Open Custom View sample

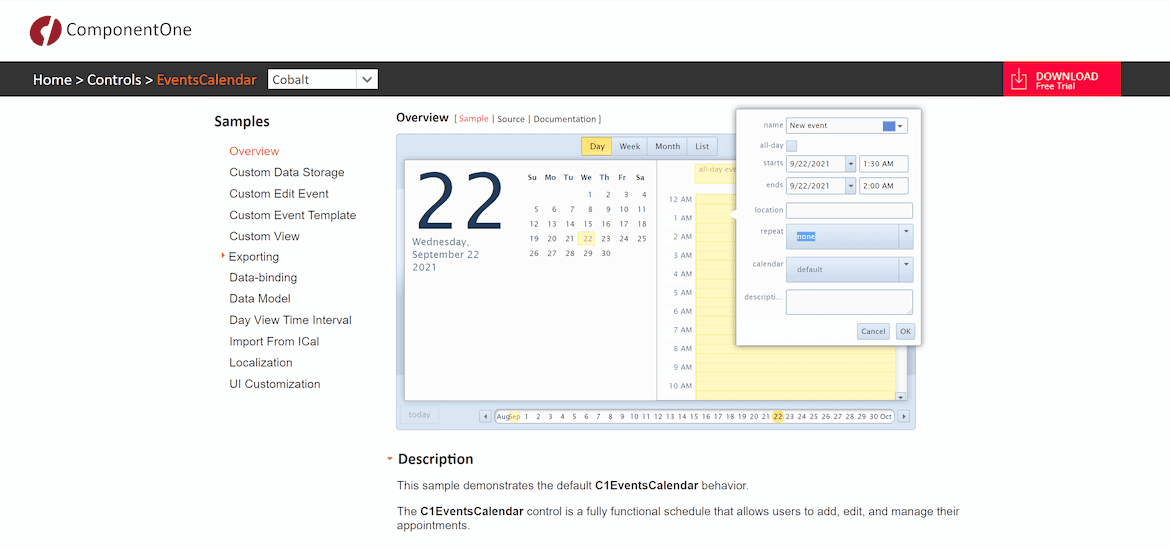coord(264,236)
